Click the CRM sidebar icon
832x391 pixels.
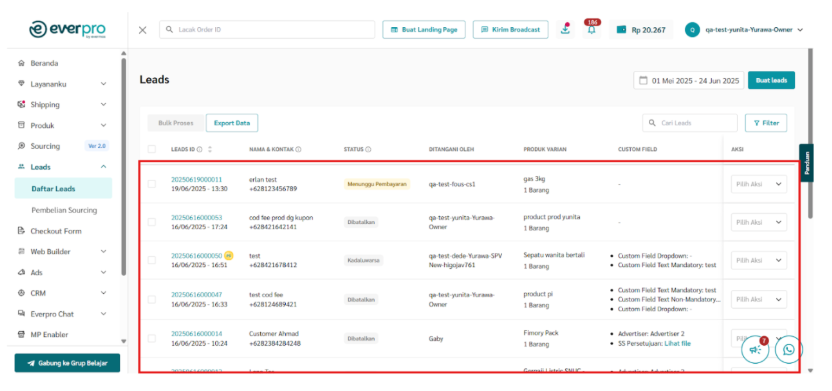point(21,293)
